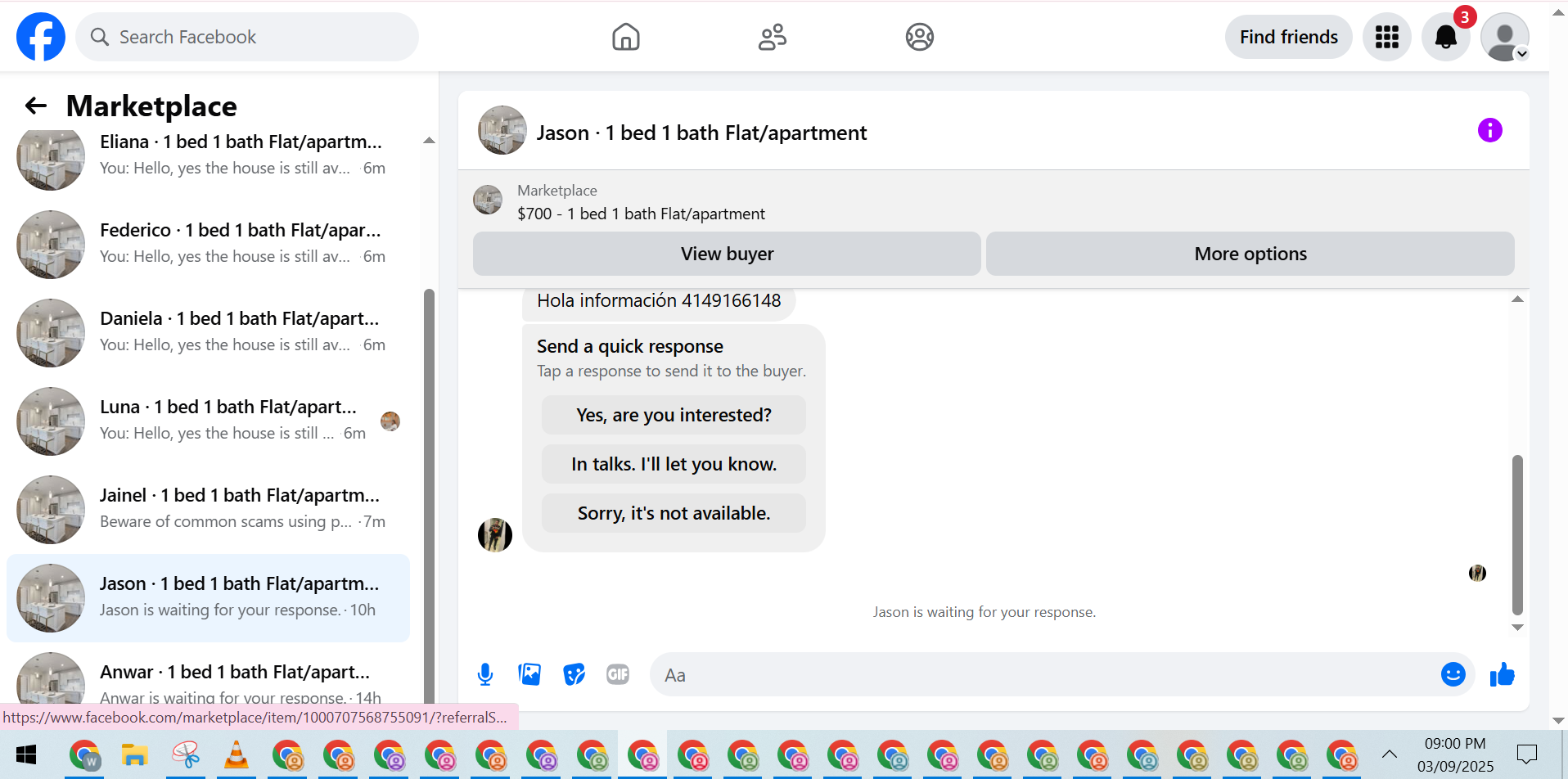This screenshot has width=1568, height=779.
Task: Open conversation information purple icon
Action: pos(1490,130)
